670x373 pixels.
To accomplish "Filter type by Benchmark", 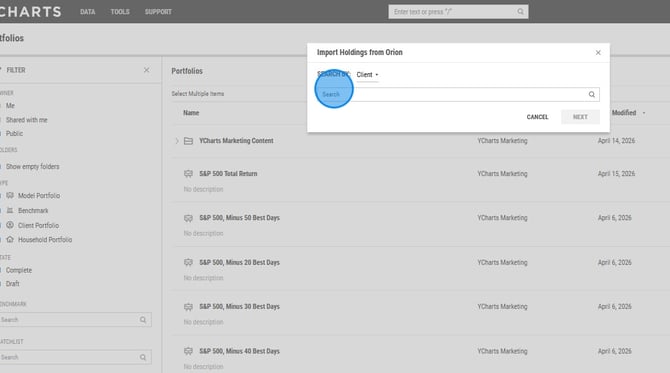I will 33,211.
